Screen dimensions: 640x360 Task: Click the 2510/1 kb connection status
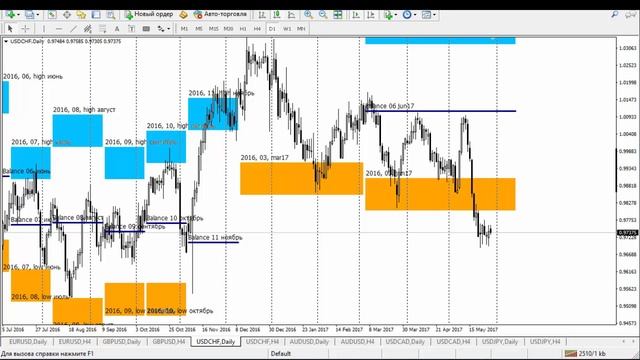(x=586, y=353)
